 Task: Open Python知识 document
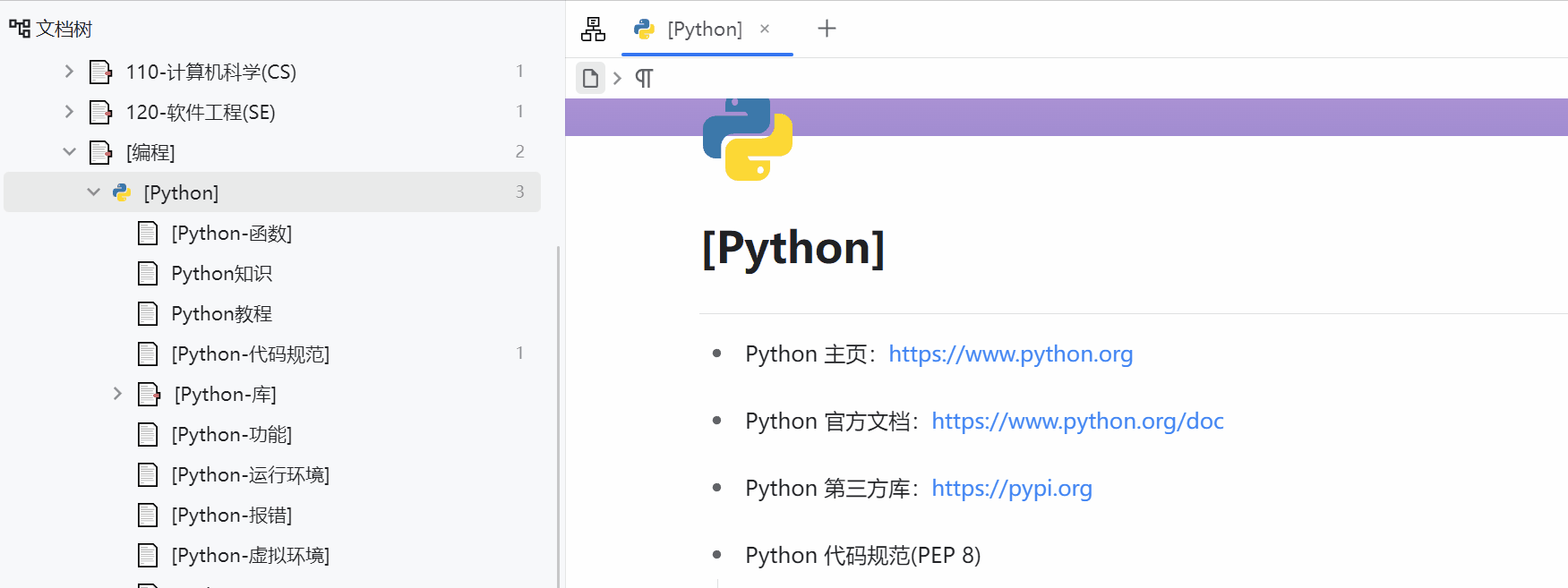click(222, 274)
